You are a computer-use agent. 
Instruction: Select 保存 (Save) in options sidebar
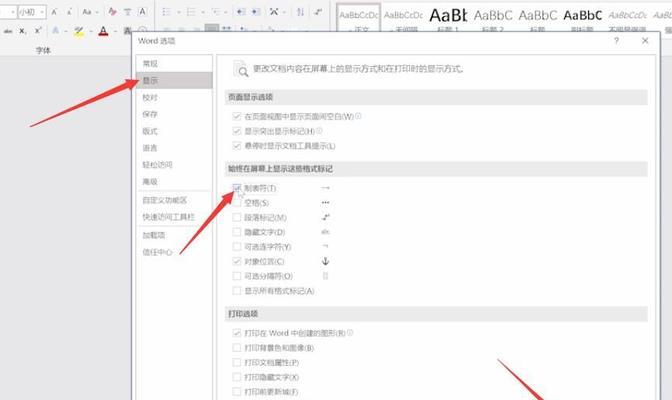(x=174, y=114)
